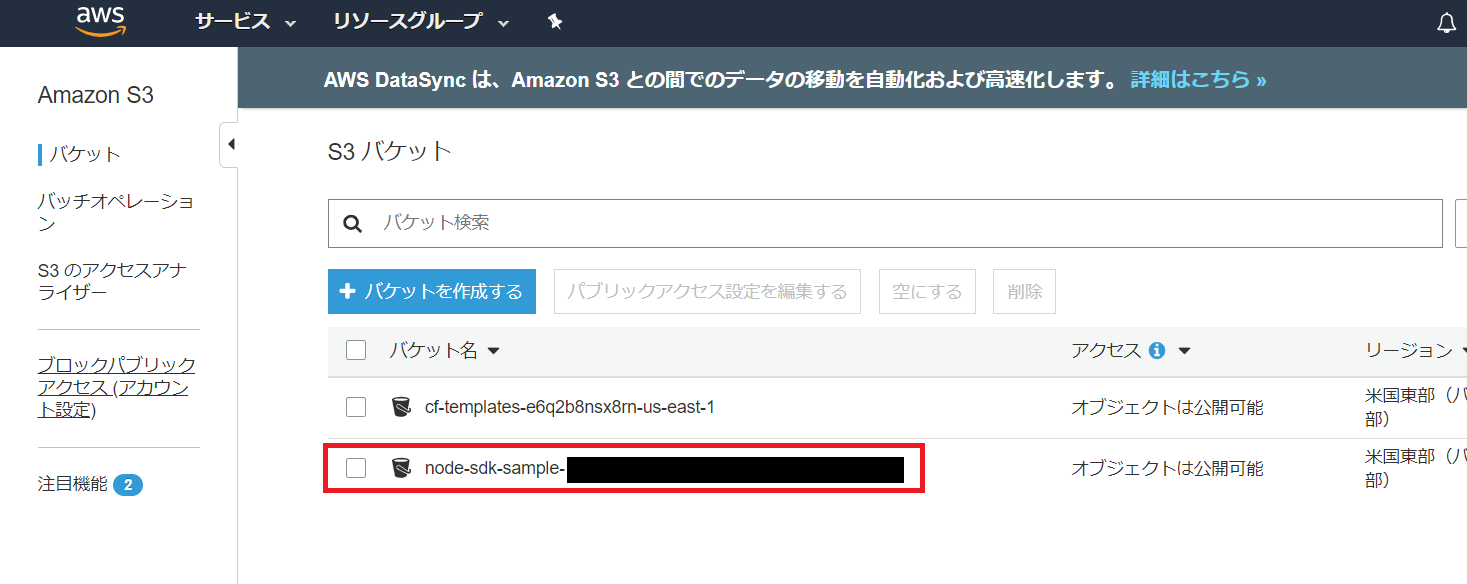Check the node-sdk-sample bucket checkbox

pyautogui.click(x=356, y=468)
